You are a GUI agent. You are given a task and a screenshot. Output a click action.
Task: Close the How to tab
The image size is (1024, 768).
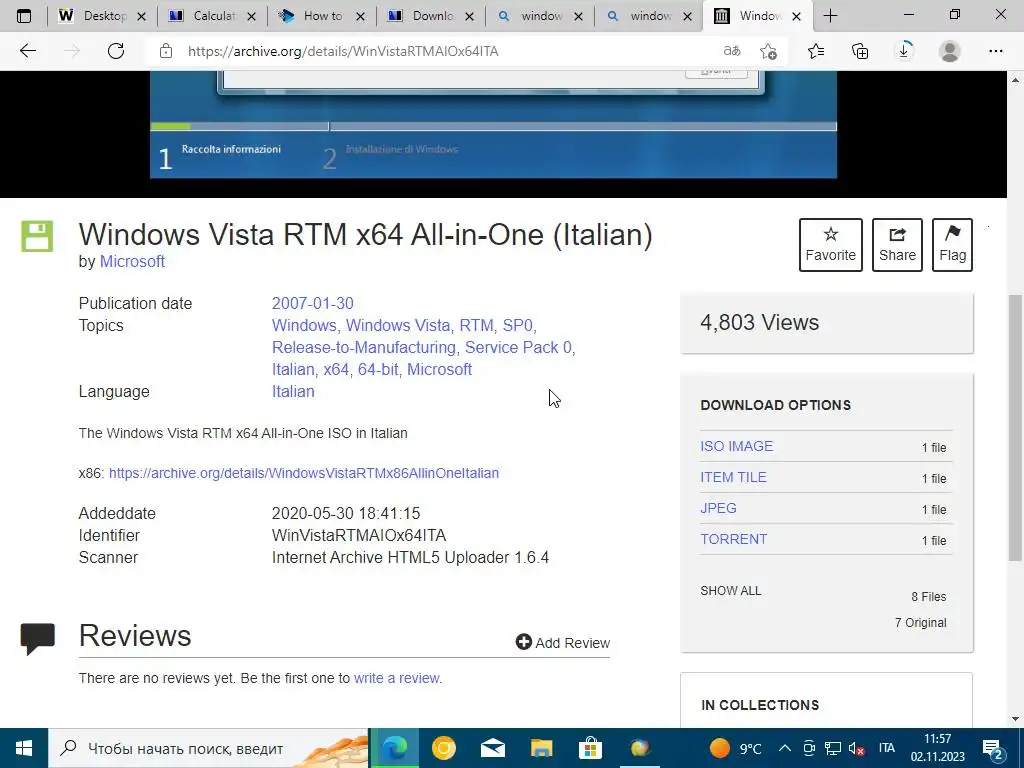(360, 17)
